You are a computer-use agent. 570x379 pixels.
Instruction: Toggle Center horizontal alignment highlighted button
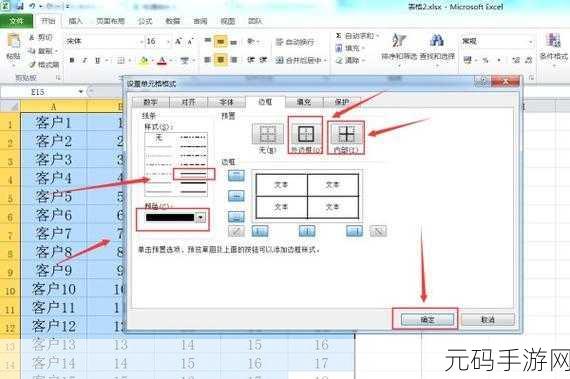220,60
